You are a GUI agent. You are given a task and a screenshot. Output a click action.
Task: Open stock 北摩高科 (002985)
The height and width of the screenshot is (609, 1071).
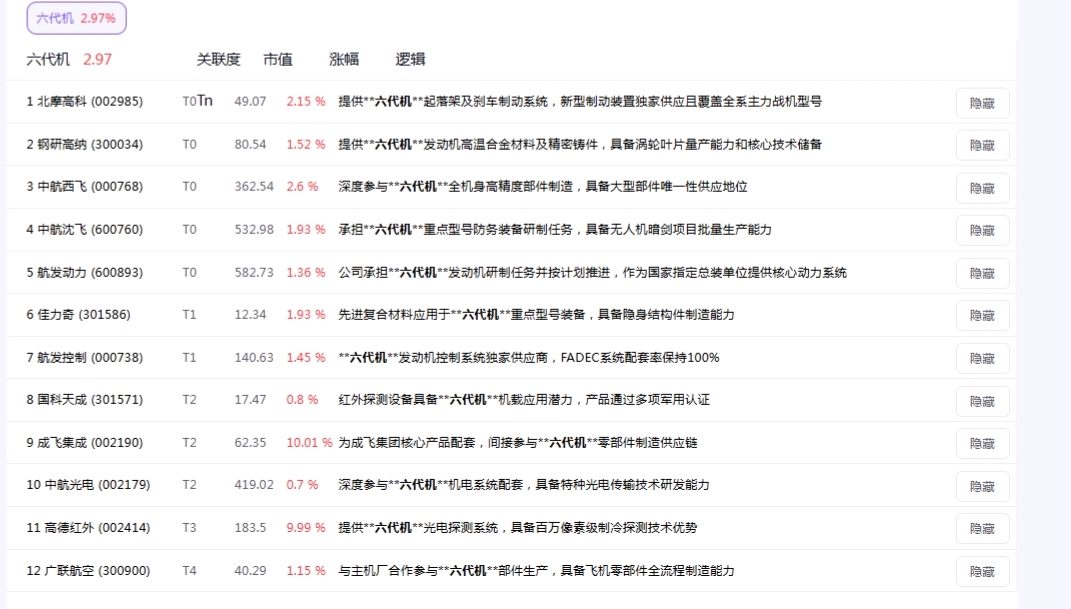click(85, 102)
